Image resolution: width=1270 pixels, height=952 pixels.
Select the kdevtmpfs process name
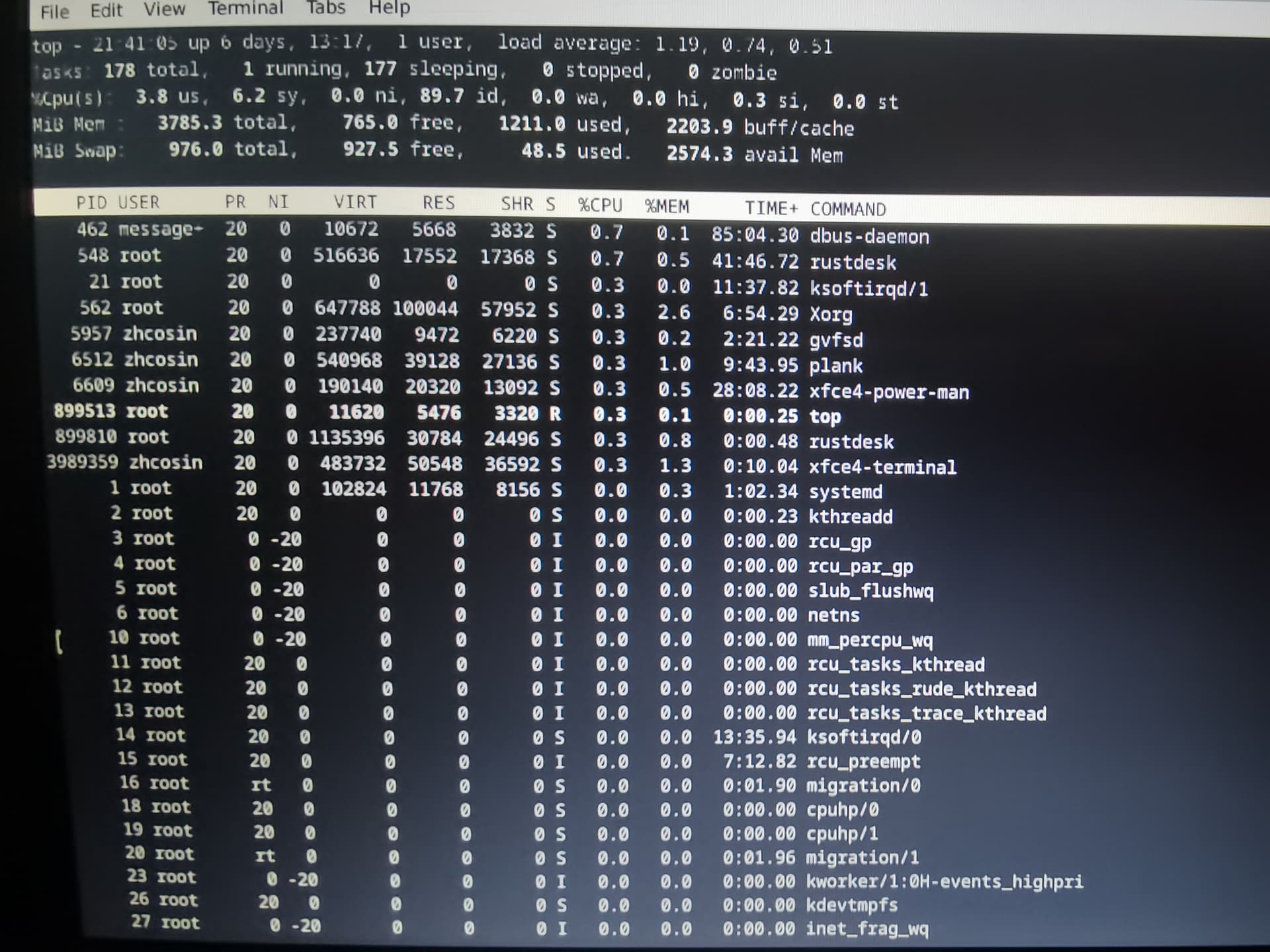coord(852,905)
